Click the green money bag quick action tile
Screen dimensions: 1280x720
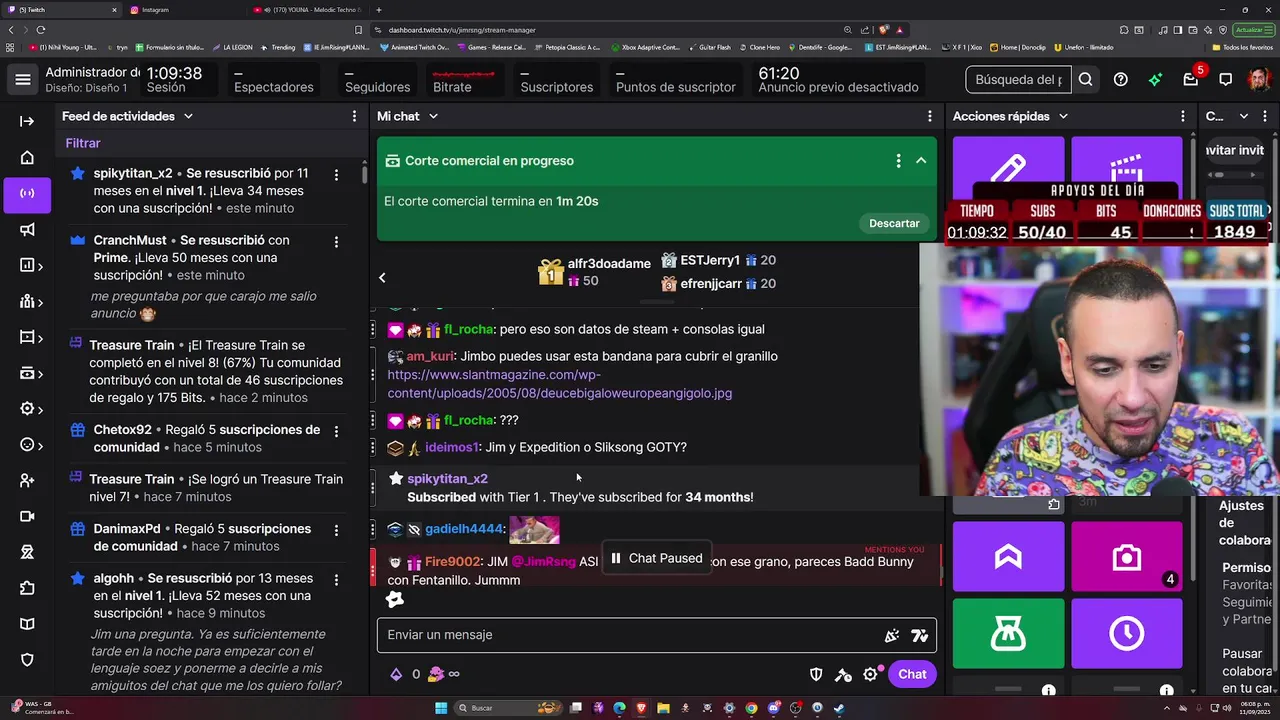point(1008,633)
